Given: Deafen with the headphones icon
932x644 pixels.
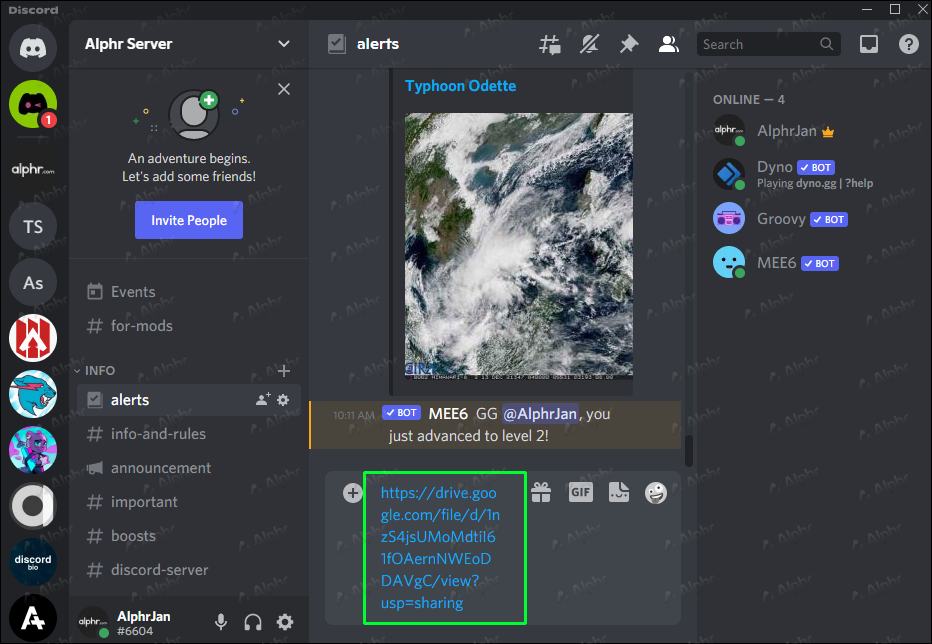Looking at the screenshot, I should [x=253, y=622].
